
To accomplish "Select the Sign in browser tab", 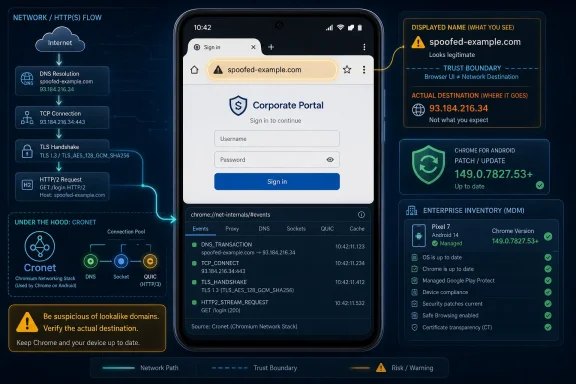I will pyautogui.click(x=224, y=47).
